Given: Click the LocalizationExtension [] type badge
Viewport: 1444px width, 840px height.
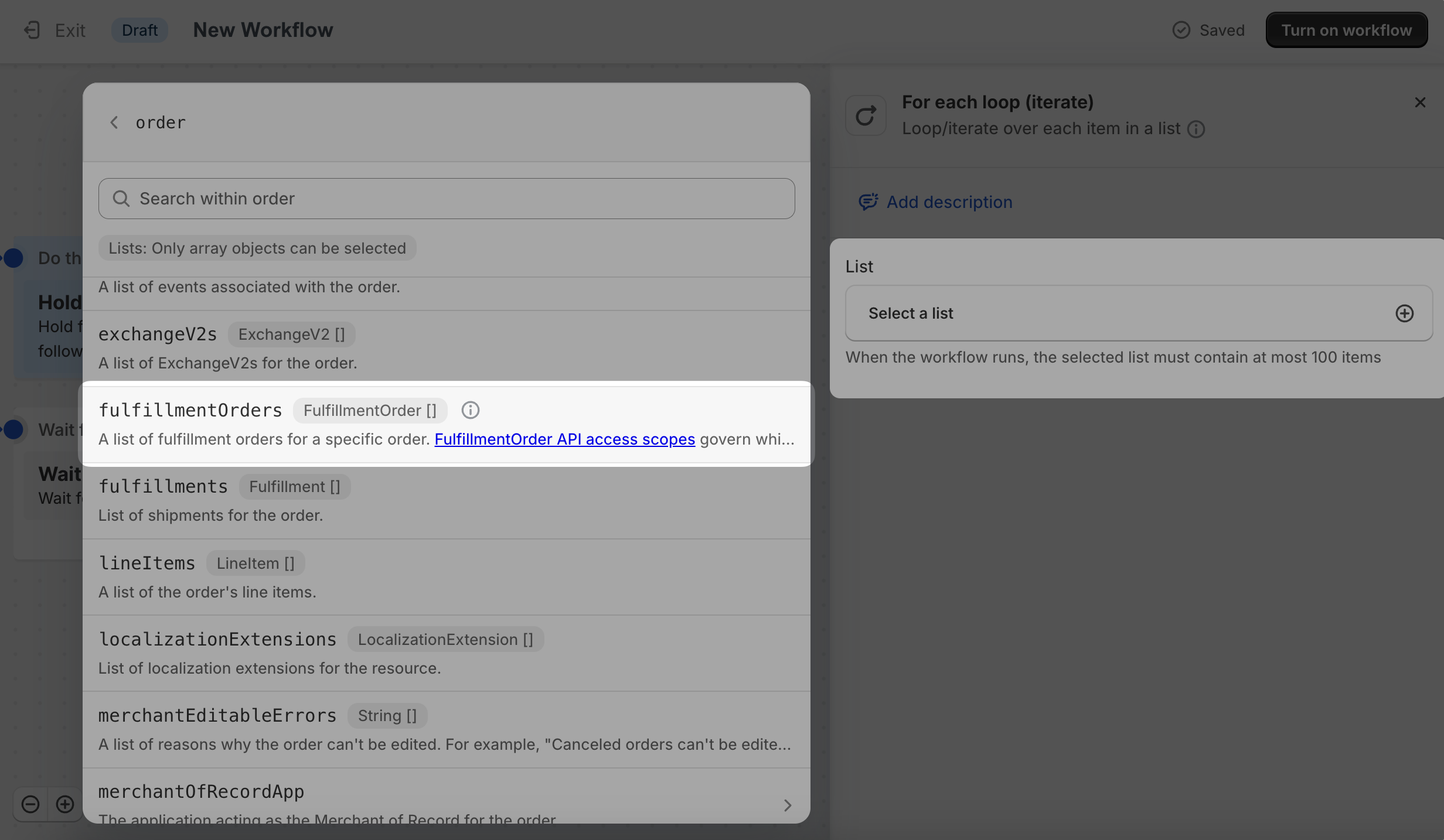Looking at the screenshot, I should pos(445,639).
